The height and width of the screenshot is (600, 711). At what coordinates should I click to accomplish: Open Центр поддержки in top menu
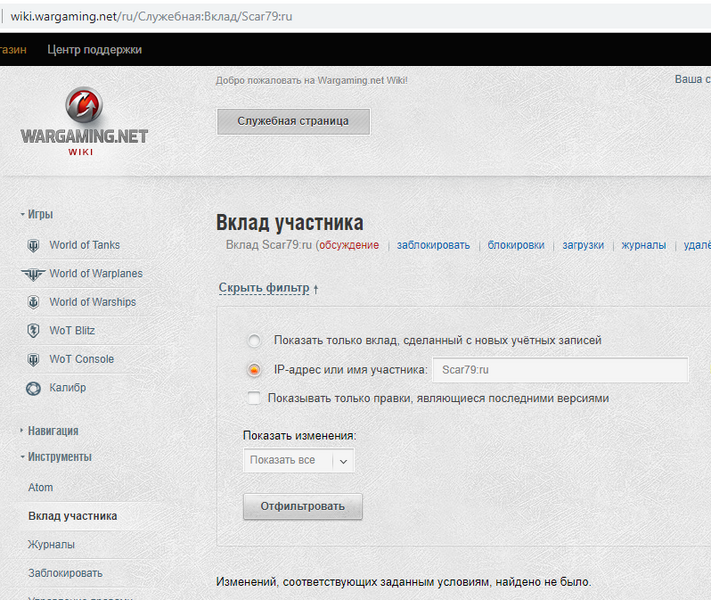tap(94, 50)
